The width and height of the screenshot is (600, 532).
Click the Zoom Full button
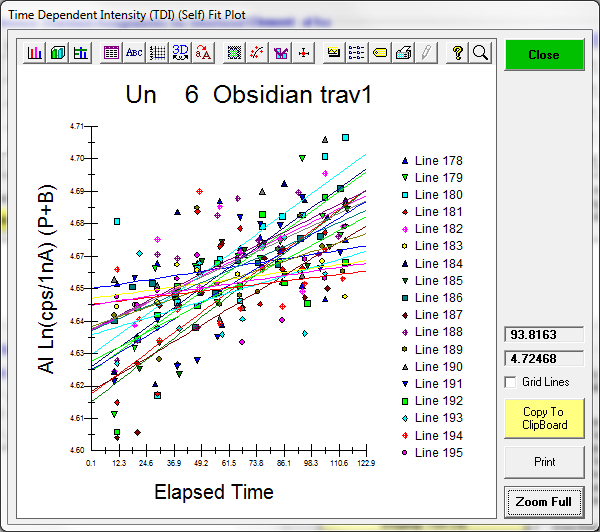[543, 500]
